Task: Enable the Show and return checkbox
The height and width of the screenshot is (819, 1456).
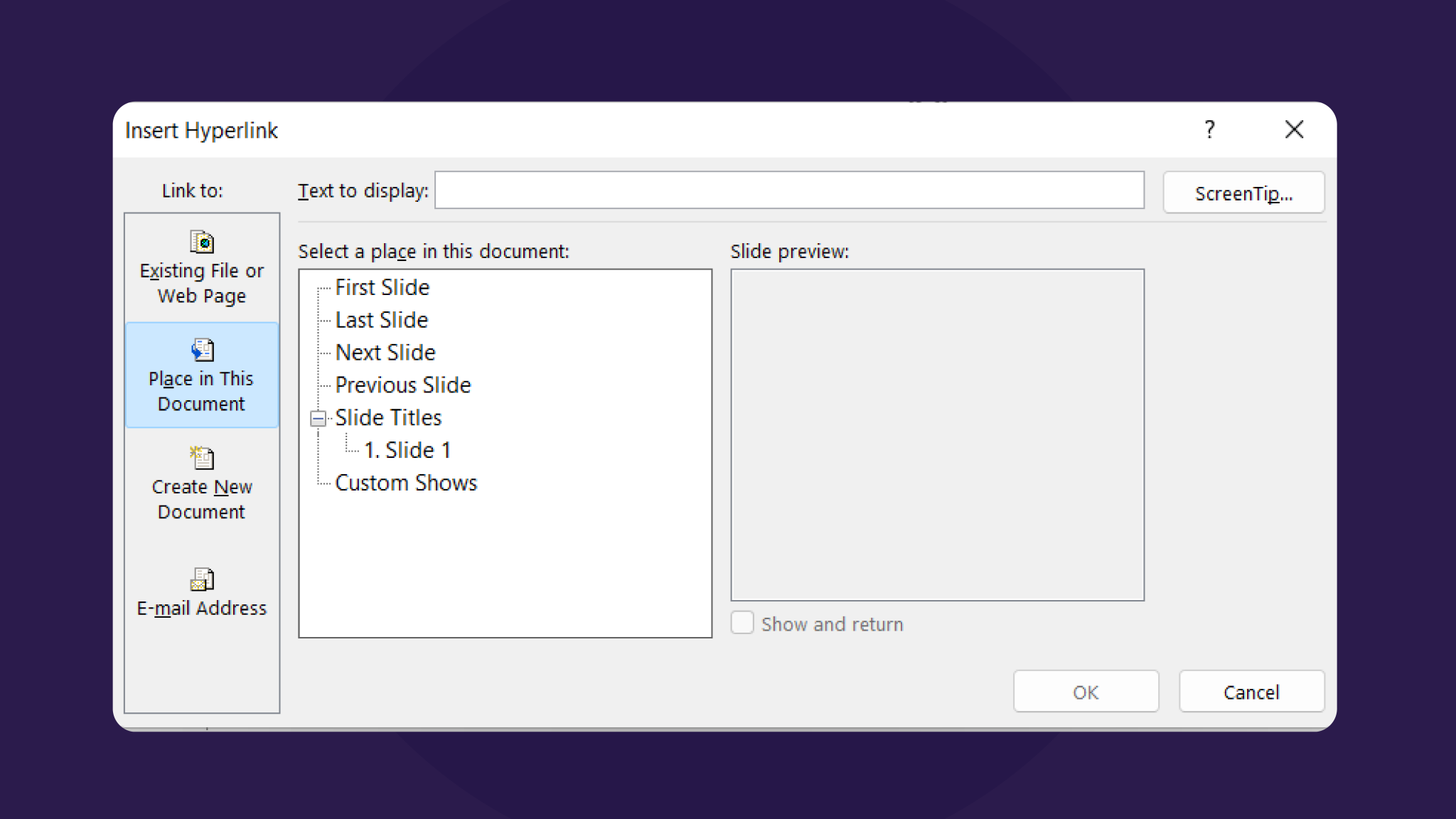Action: 742,622
